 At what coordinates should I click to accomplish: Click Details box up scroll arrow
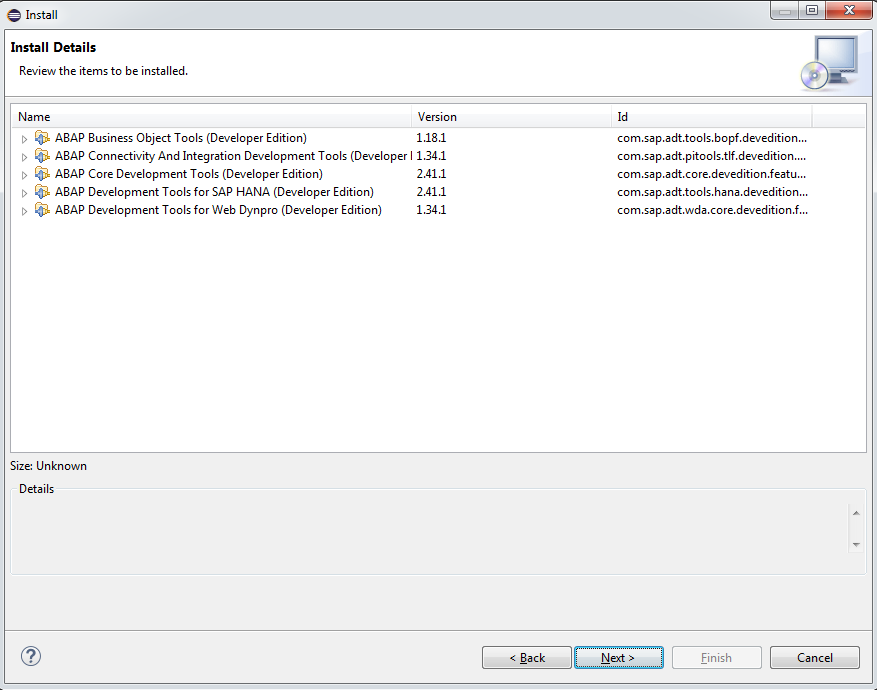click(x=856, y=513)
